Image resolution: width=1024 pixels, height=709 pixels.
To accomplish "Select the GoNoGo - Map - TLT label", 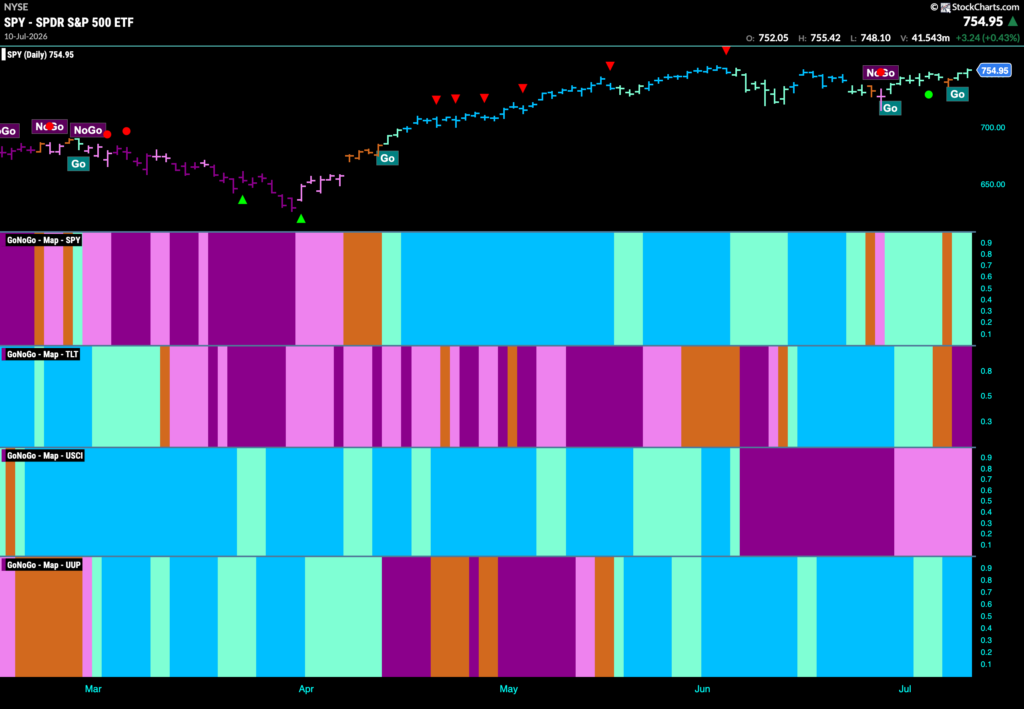I will (x=42, y=354).
